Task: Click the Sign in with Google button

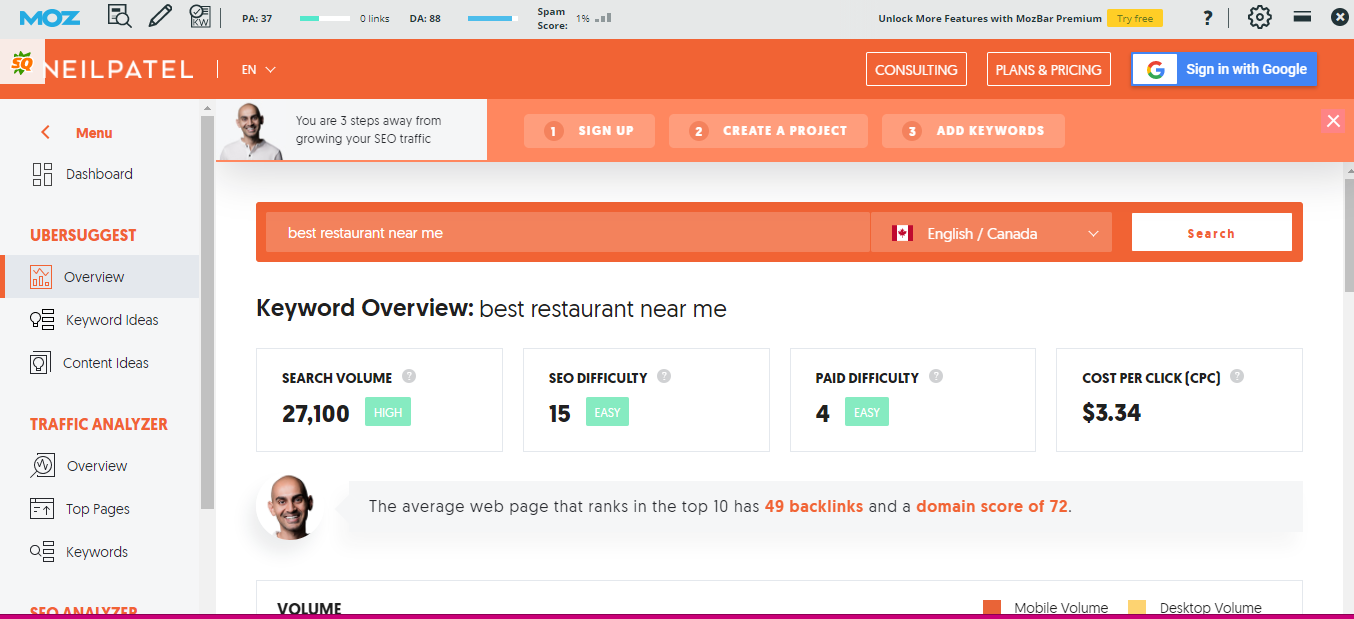Action: pyautogui.click(x=1223, y=69)
